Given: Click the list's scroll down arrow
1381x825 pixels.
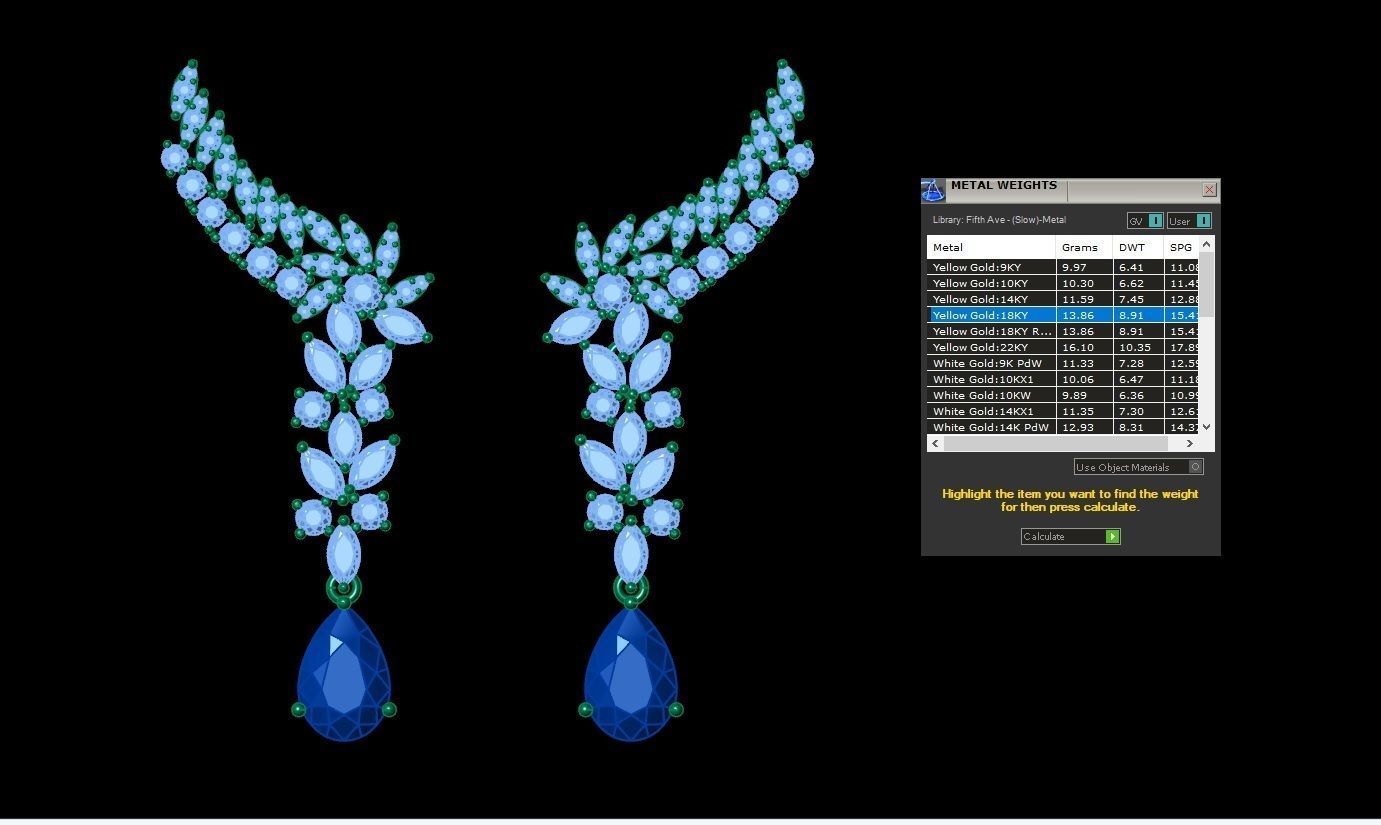Looking at the screenshot, I should 1206,427.
